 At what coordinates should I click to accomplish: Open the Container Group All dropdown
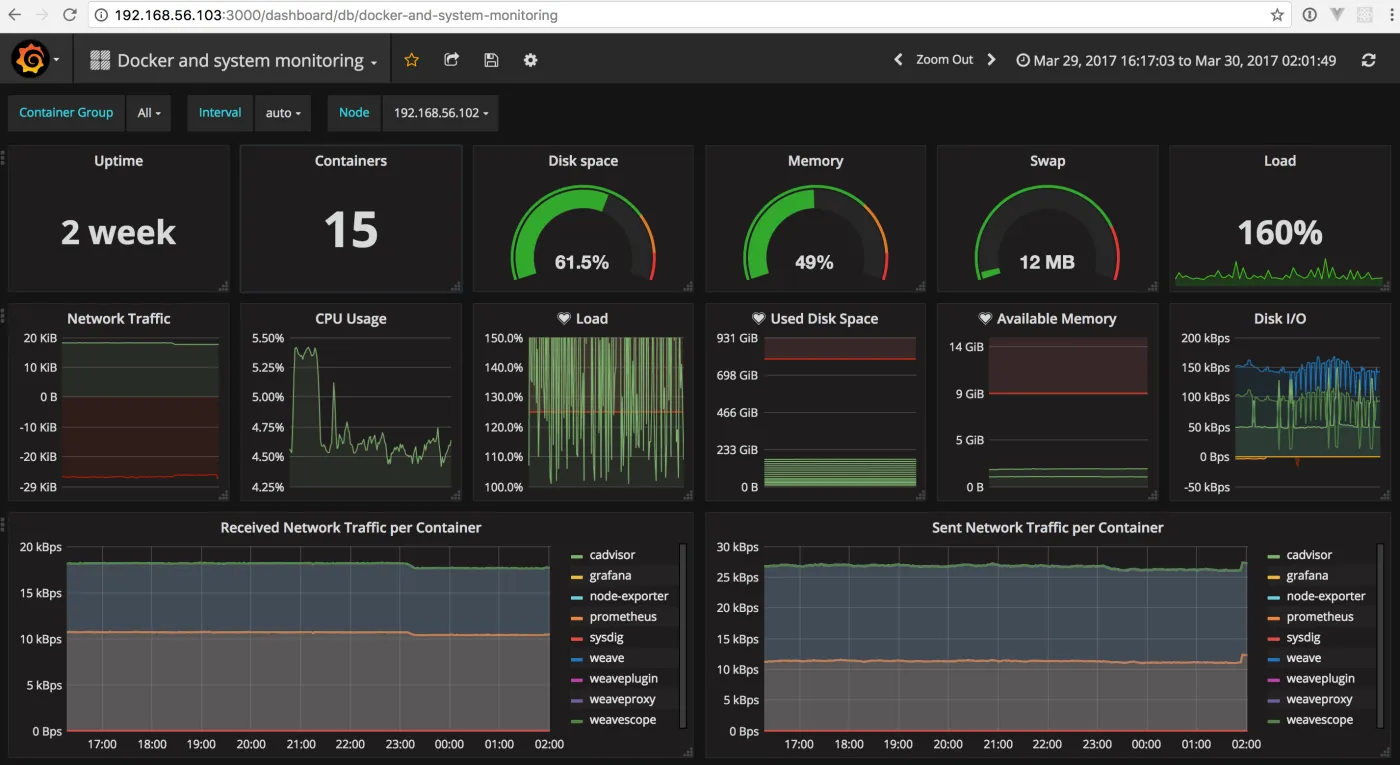pyautogui.click(x=149, y=113)
